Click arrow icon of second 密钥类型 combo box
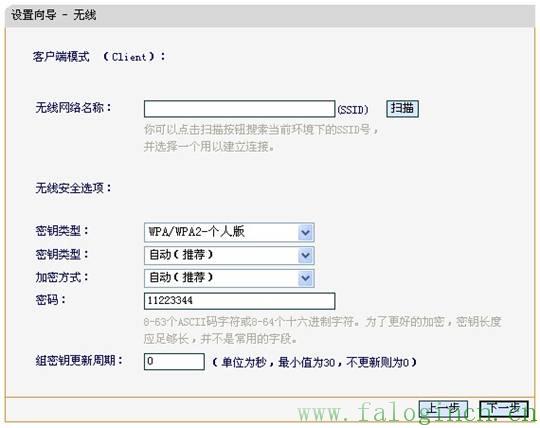 click(305, 255)
